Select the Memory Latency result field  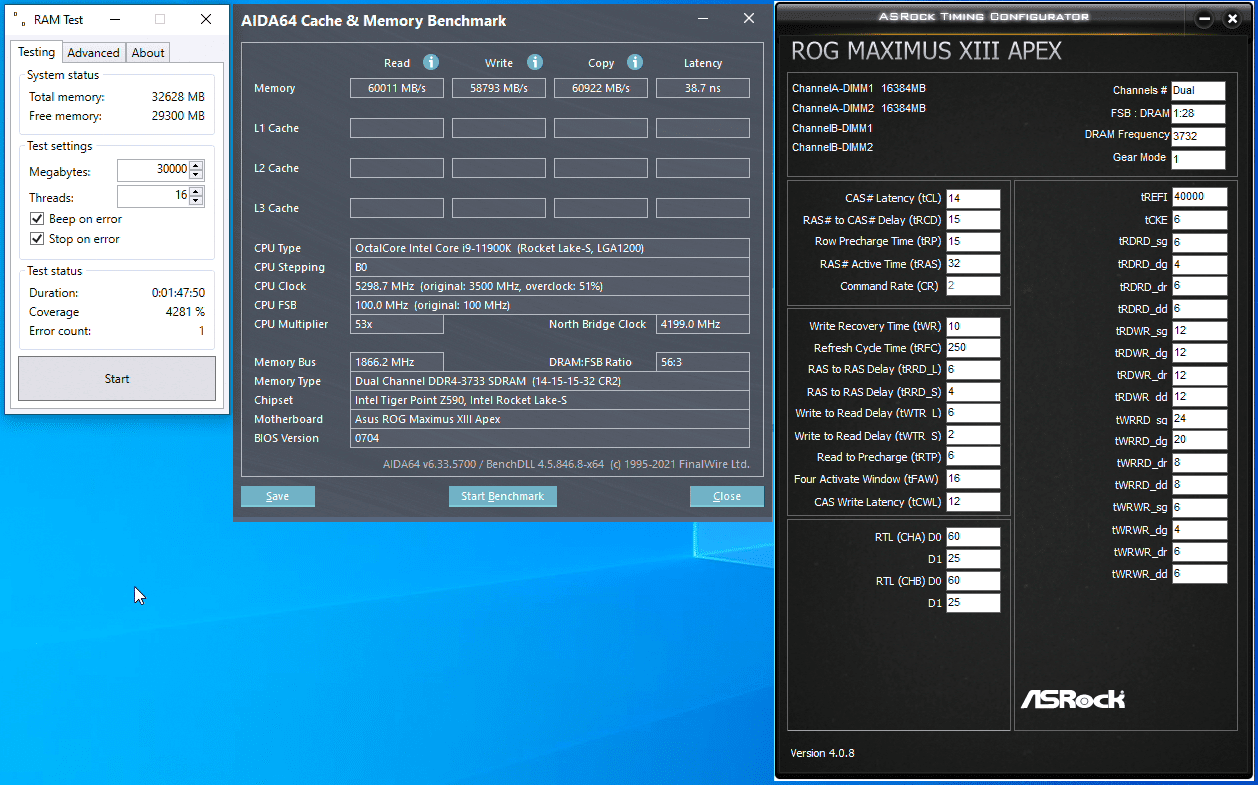[x=703, y=88]
